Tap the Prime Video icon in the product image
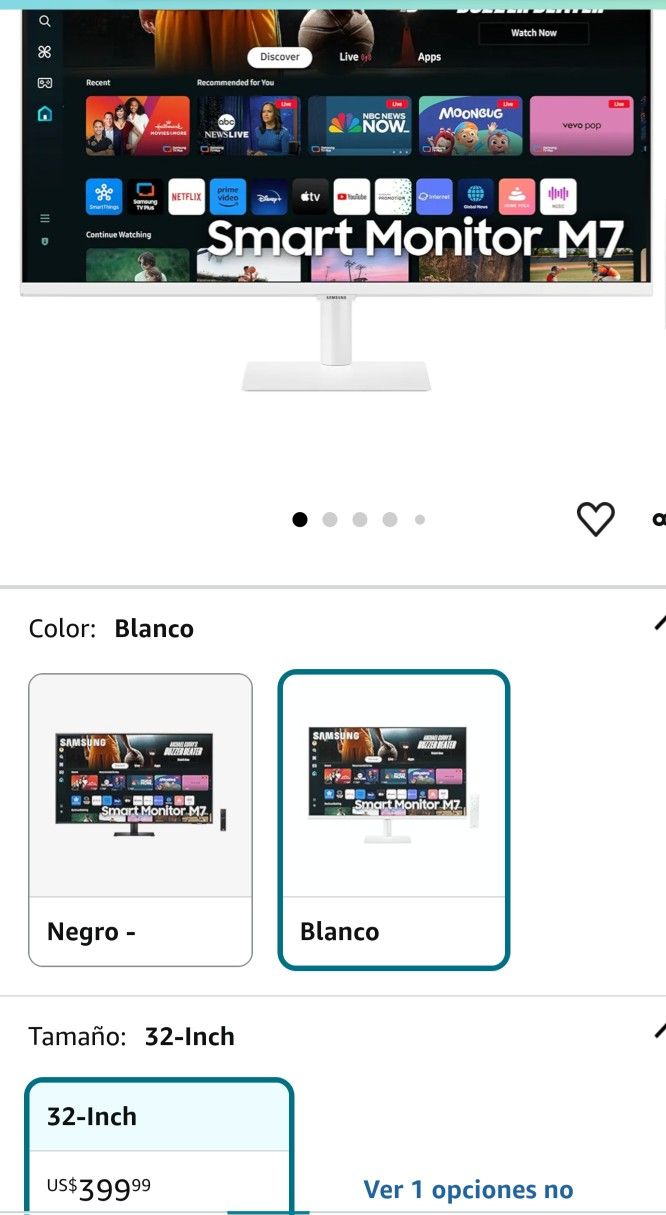This screenshot has height=1215, width=666. 228,197
